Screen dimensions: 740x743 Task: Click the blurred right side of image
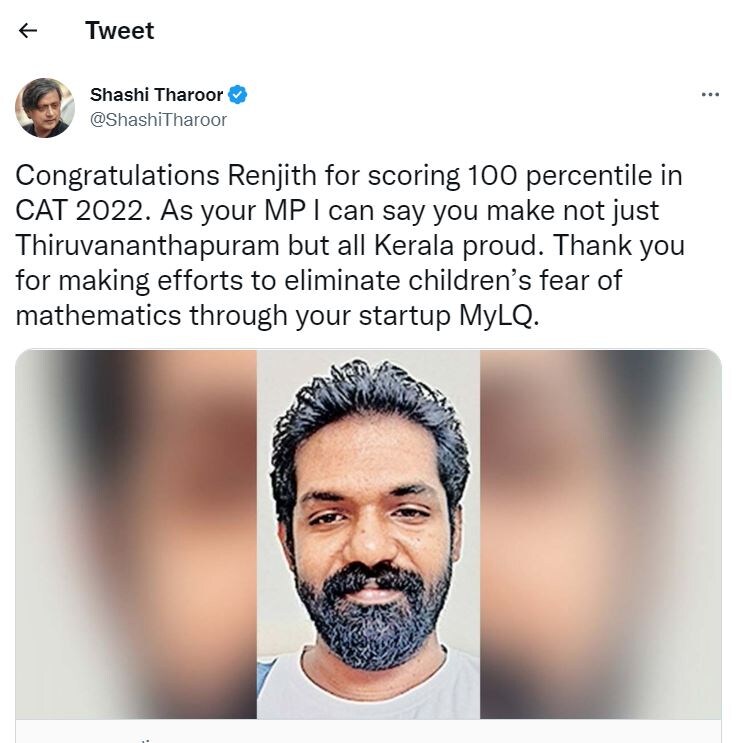click(601, 534)
